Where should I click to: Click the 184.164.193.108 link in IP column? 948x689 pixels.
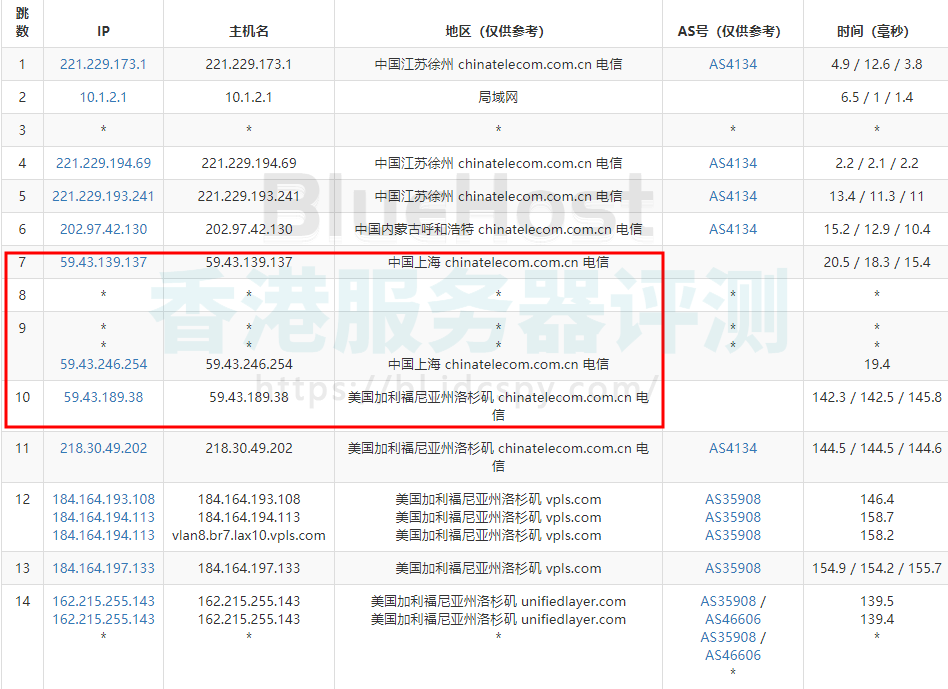(x=103, y=499)
